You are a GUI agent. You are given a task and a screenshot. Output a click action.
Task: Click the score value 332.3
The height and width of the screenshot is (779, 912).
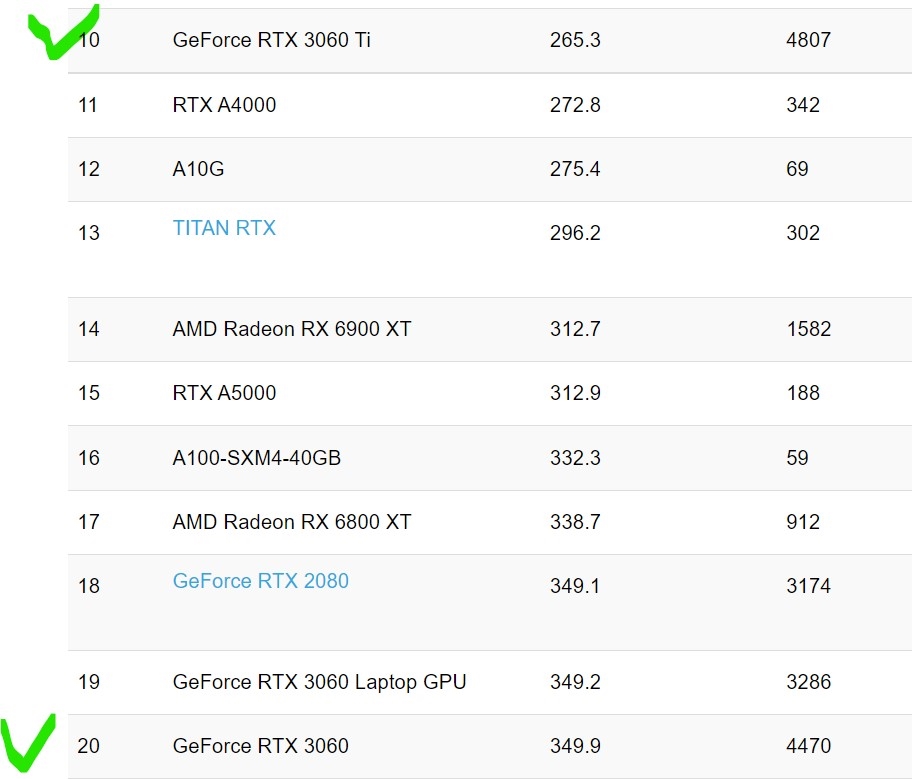[x=575, y=458]
